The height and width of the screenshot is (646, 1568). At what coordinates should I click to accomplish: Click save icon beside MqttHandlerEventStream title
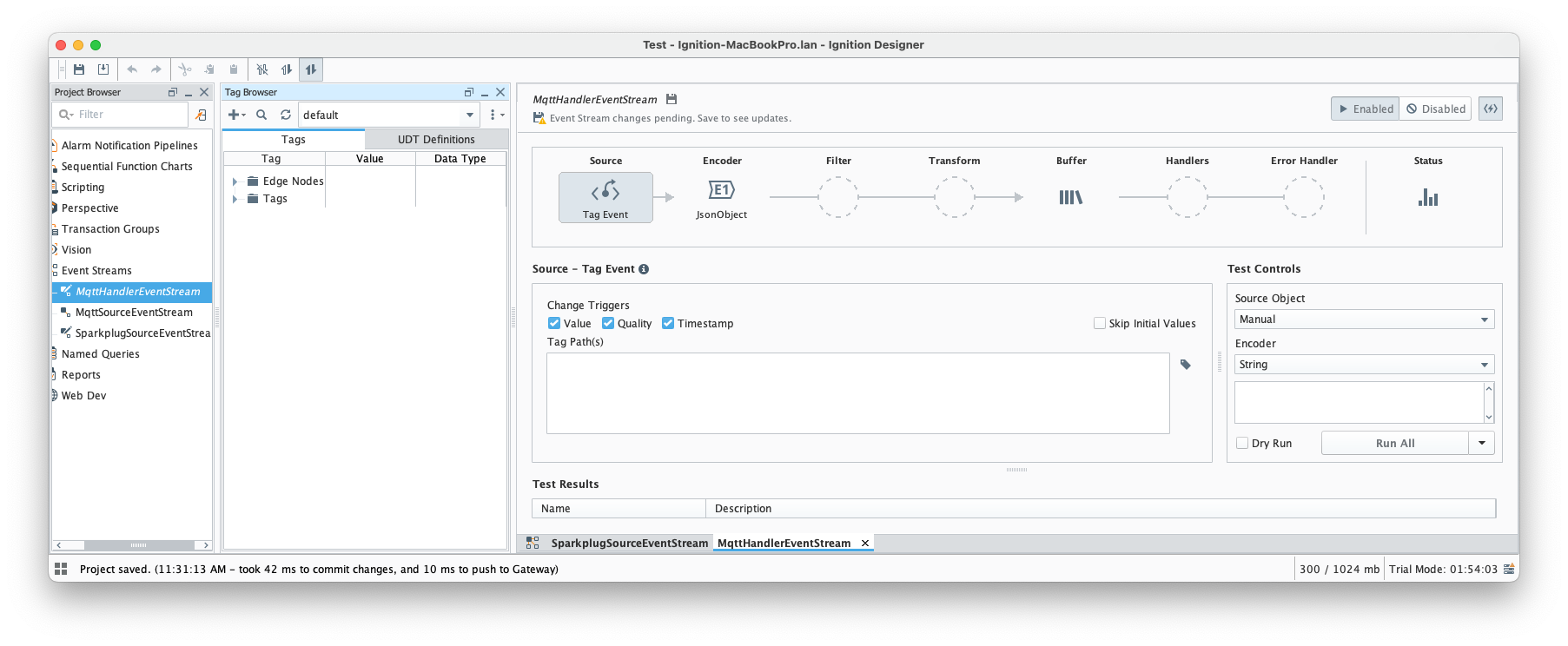[672, 99]
